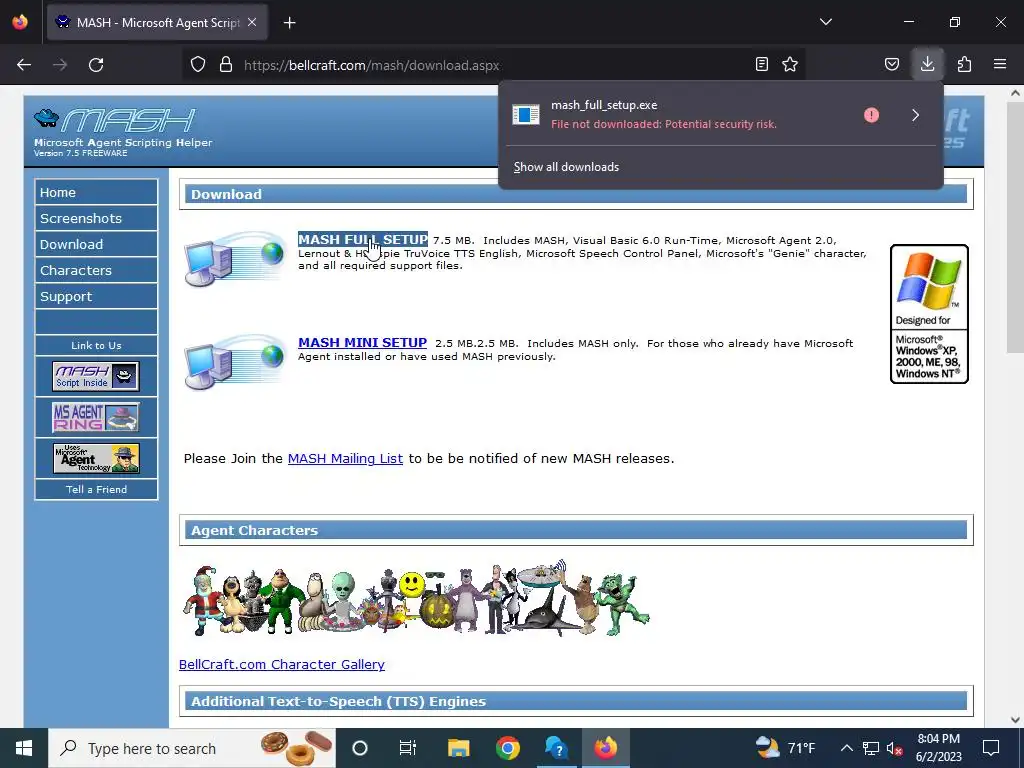The width and height of the screenshot is (1024, 768).
Task: Open the Download sidebar link
Action: (x=96, y=245)
